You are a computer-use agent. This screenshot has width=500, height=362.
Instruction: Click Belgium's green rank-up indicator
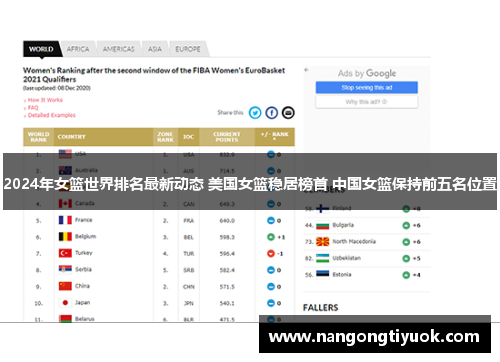pyautogui.click(x=271, y=237)
